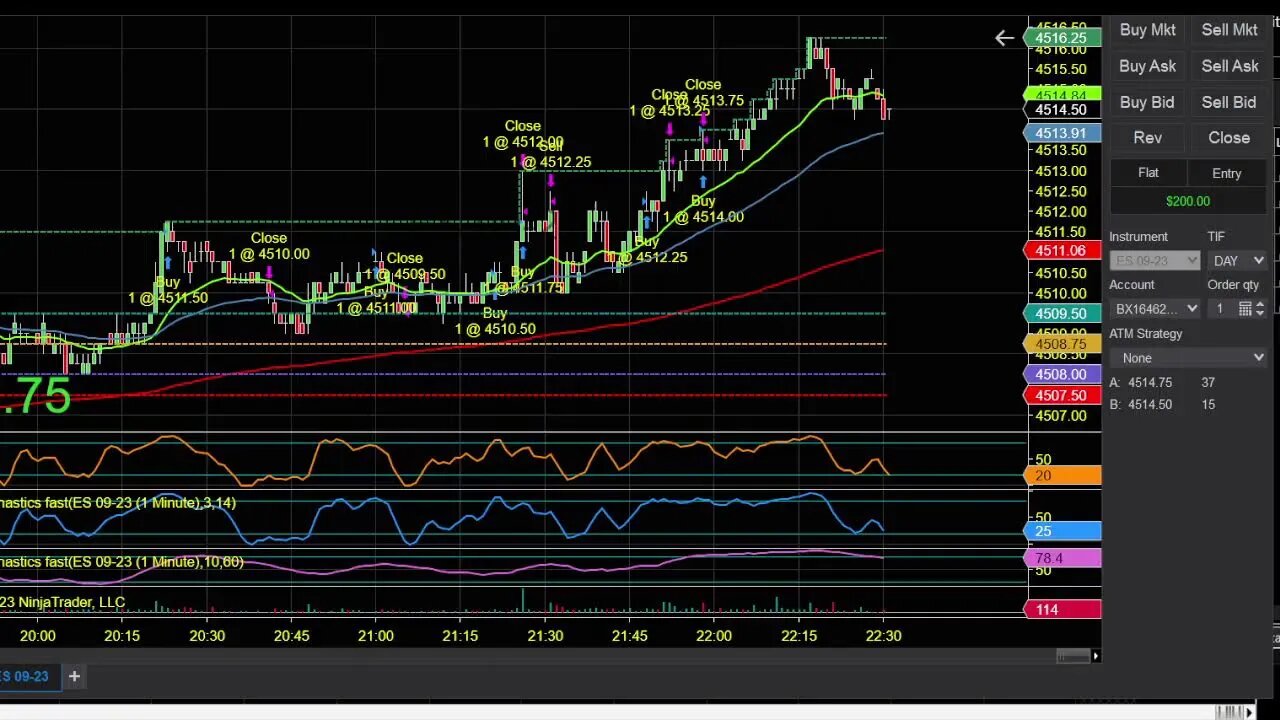Image resolution: width=1280 pixels, height=720 pixels.
Task: Click the 'Buy 1 @ 4510.50' execution label
Action: pyautogui.click(x=495, y=321)
